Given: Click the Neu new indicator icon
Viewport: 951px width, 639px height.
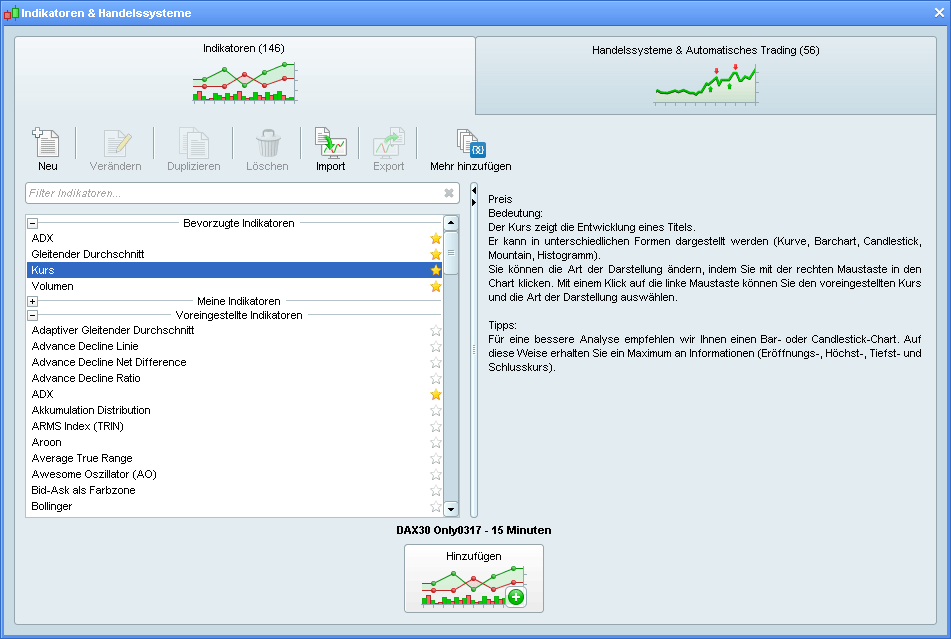Looking at the screenshot, I should 47,143.
